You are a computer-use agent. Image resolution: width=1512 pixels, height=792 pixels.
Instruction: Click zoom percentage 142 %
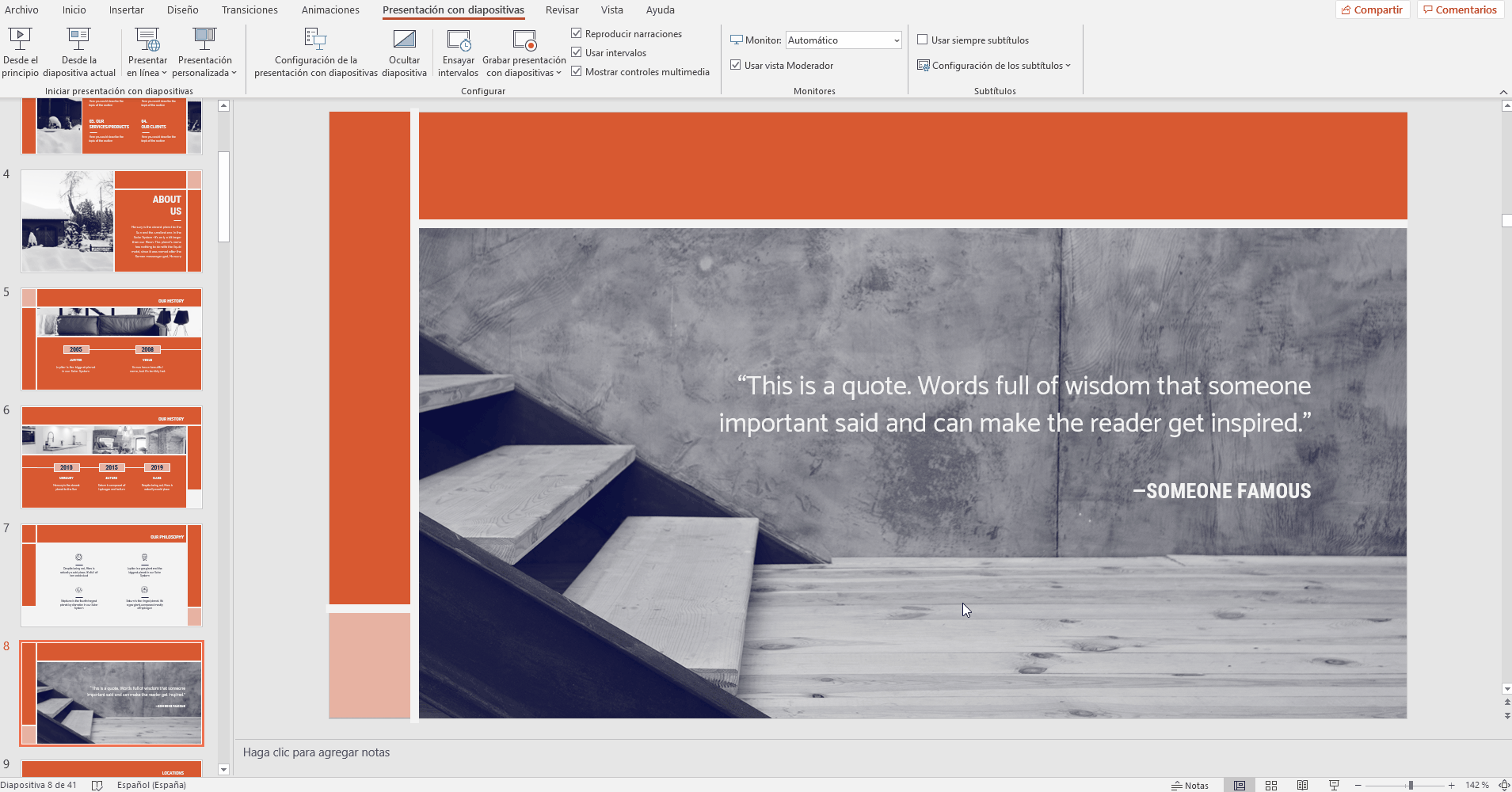(x=1477, y=785)
